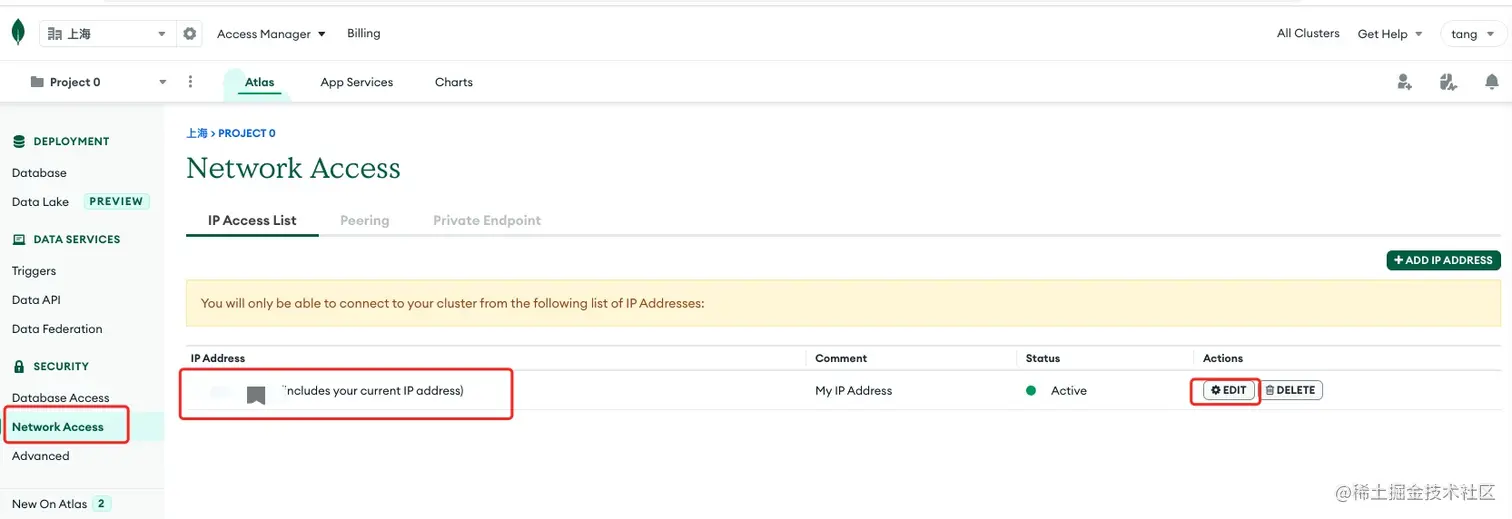Open the Billing page
This screenshot has width=1512, height=519.
click(364, 33)
